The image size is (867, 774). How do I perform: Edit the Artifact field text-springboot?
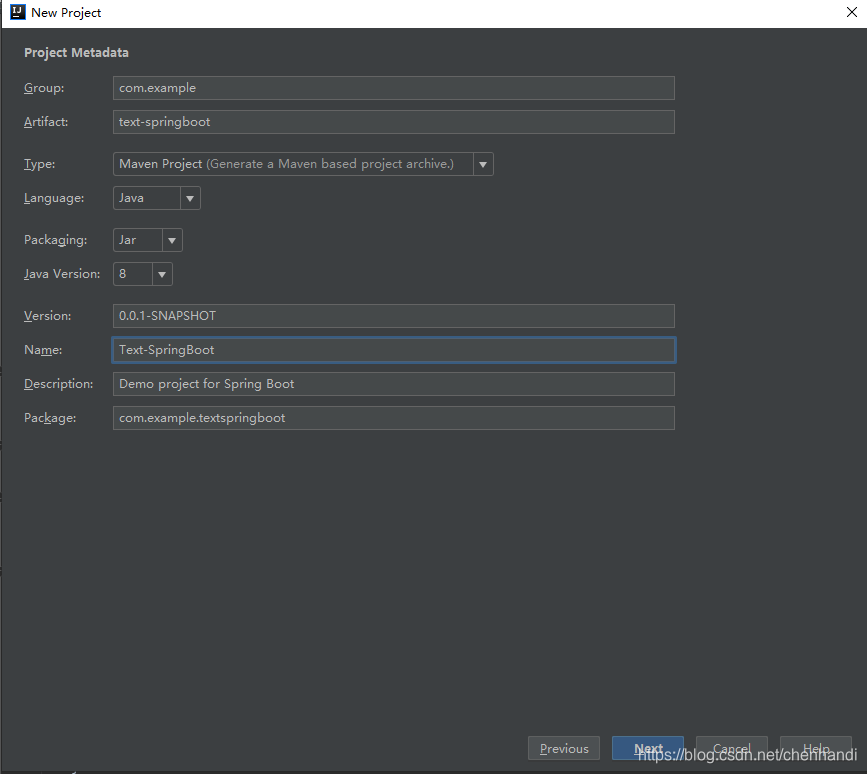point(394,122)
